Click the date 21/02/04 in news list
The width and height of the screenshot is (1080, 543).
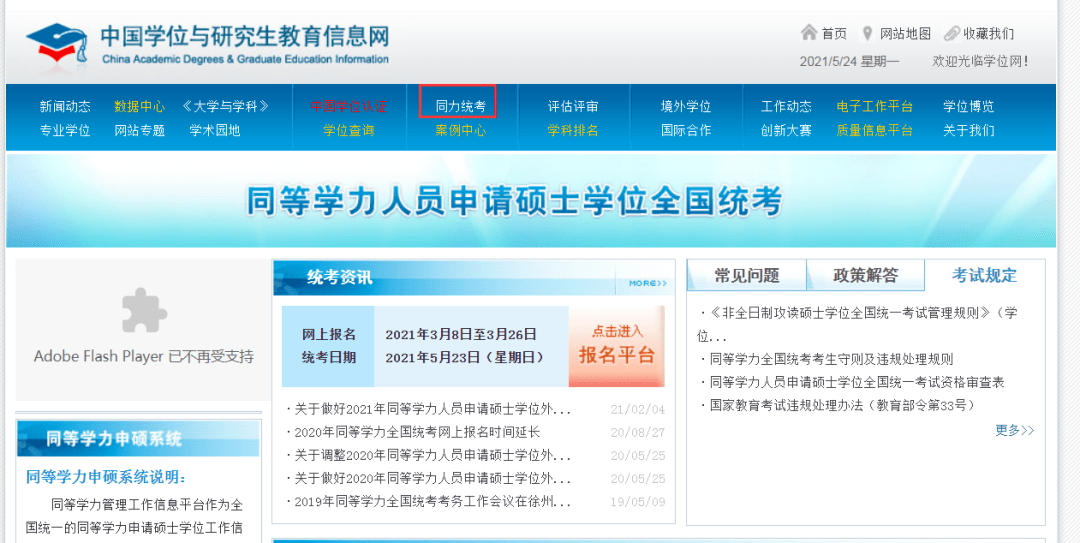pyautogui.click(x=637, y=410)
